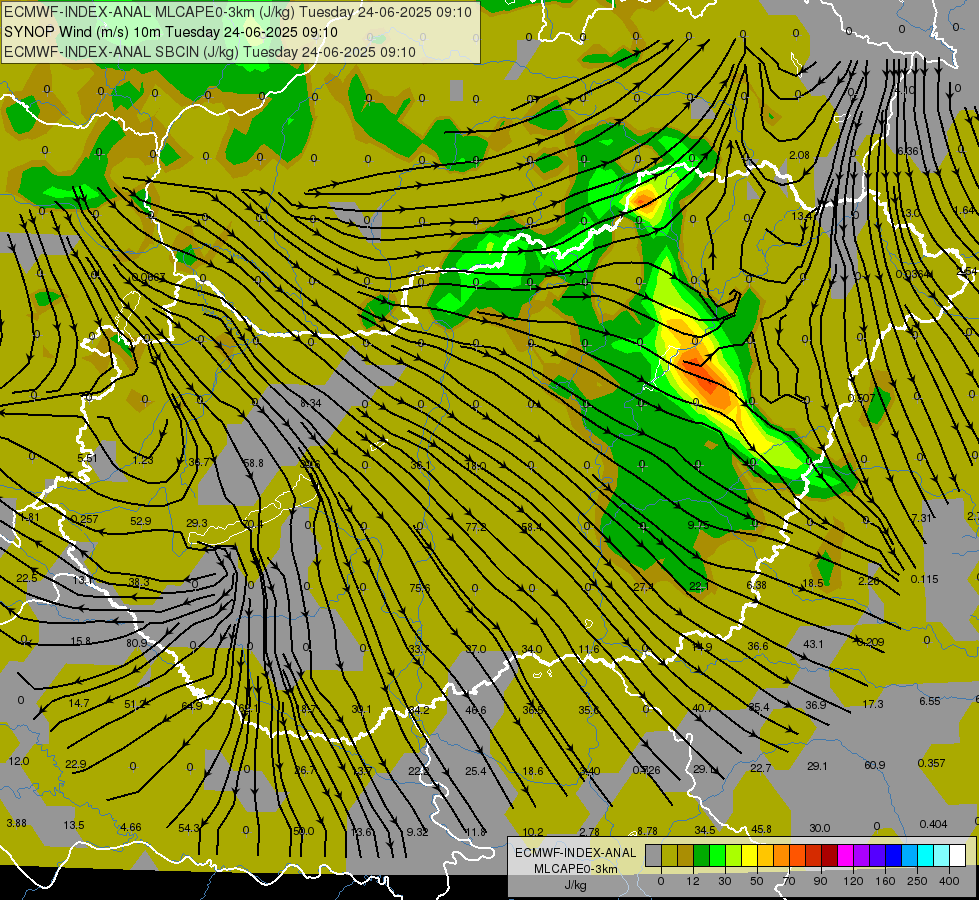Viewport: 979px width, 900px height.
Task: Click the map value 34.5
Action: click(705, 830)
